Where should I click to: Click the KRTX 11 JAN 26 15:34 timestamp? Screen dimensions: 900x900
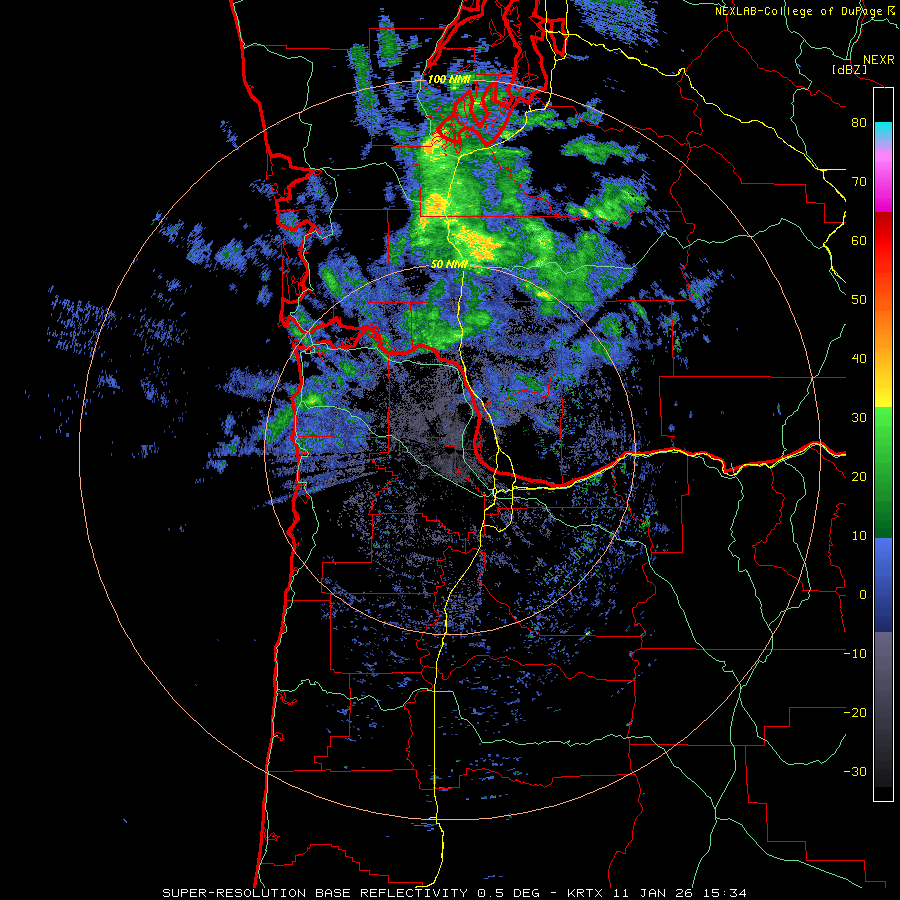(x=657, y=893)
